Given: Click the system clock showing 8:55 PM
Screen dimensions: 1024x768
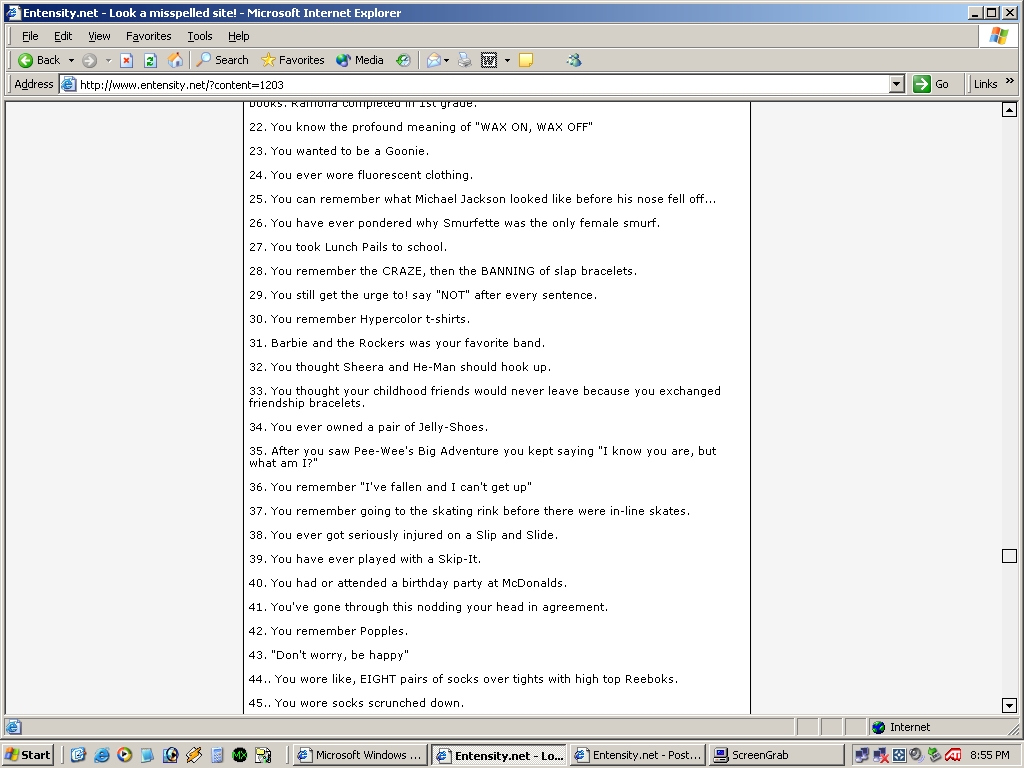Looking at the screenshot, I should (x=989, y=755).
